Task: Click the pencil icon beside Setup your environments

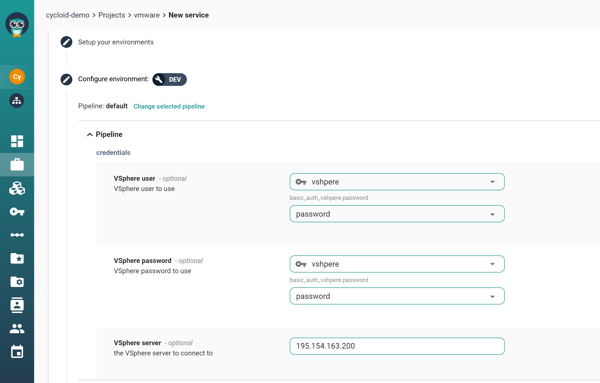Action: coord(66,42)
